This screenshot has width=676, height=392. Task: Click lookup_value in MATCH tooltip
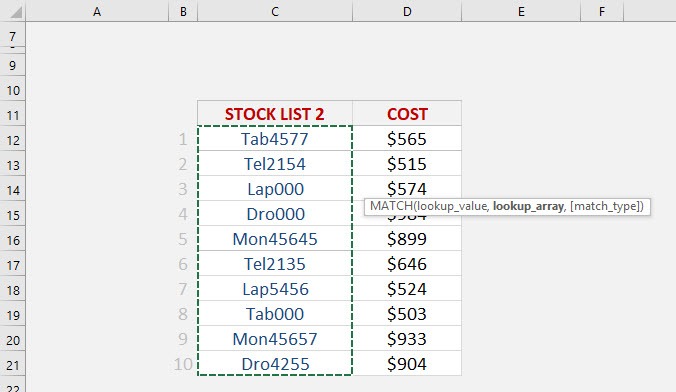click(x=452, y=207)
